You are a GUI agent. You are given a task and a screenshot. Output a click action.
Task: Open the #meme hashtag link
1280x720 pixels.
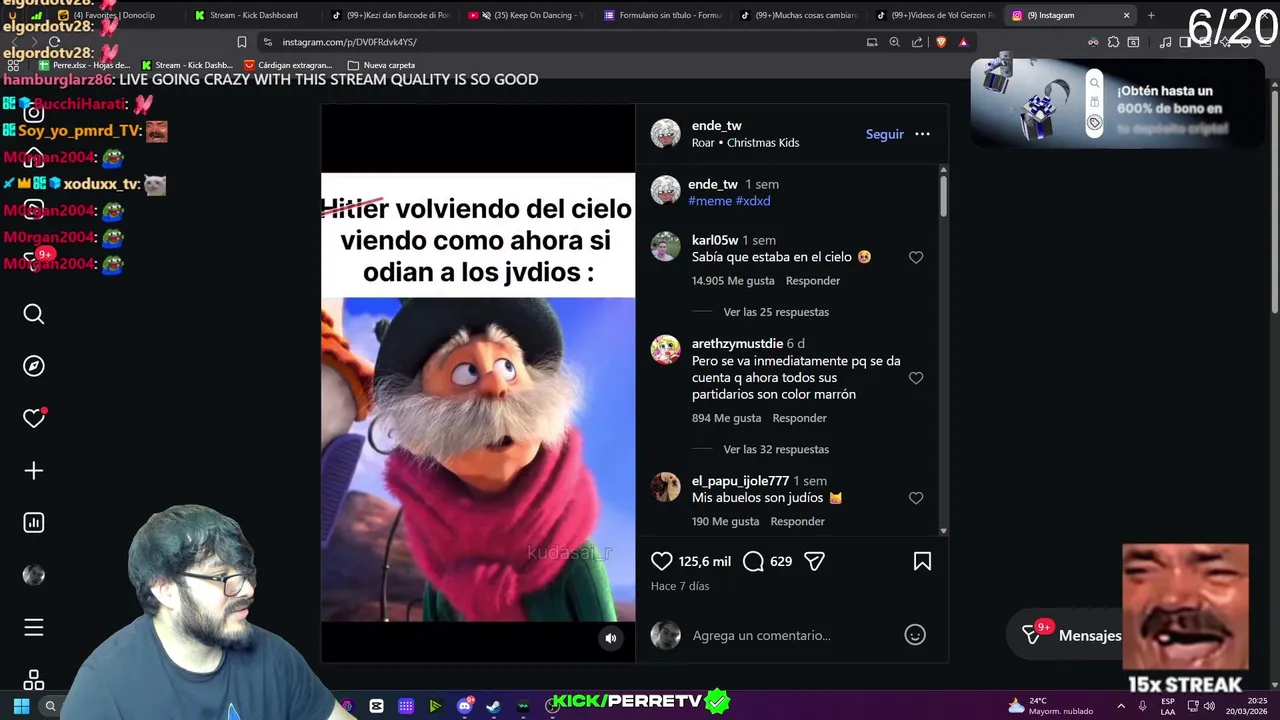pos(710,201)
